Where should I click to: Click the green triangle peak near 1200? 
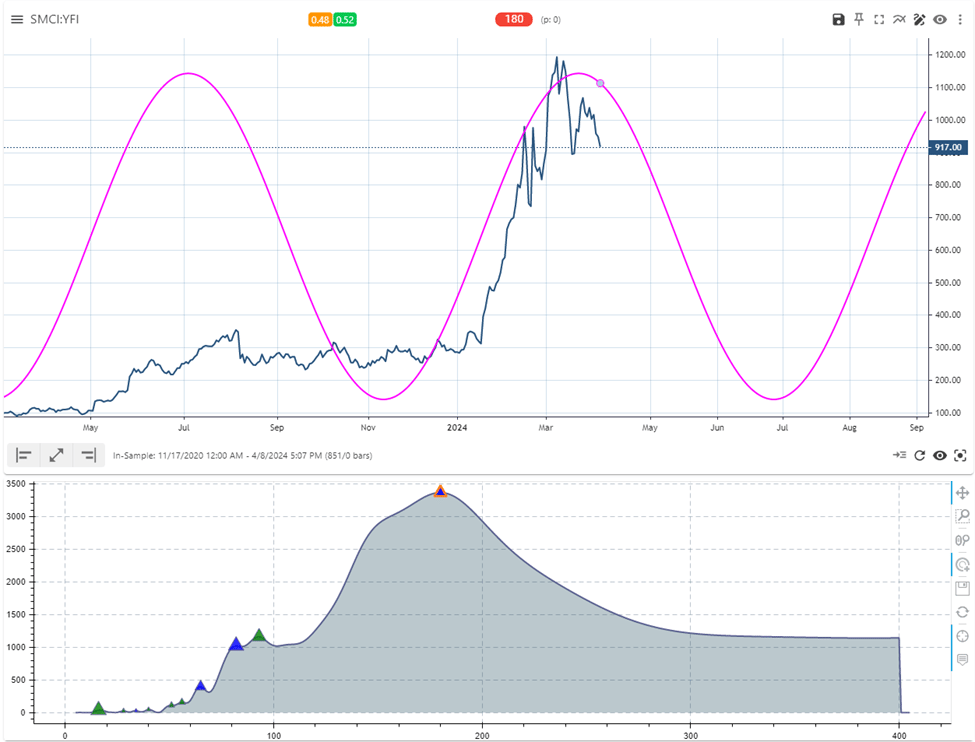259,635
